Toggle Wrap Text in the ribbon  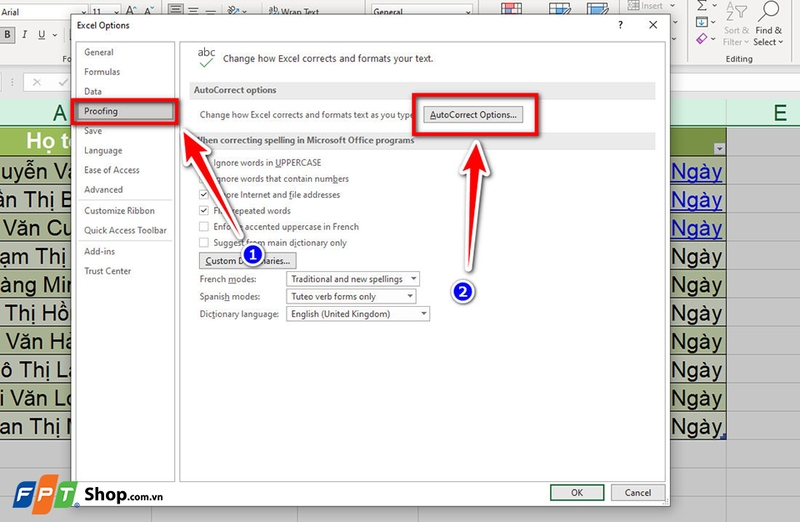293,11
